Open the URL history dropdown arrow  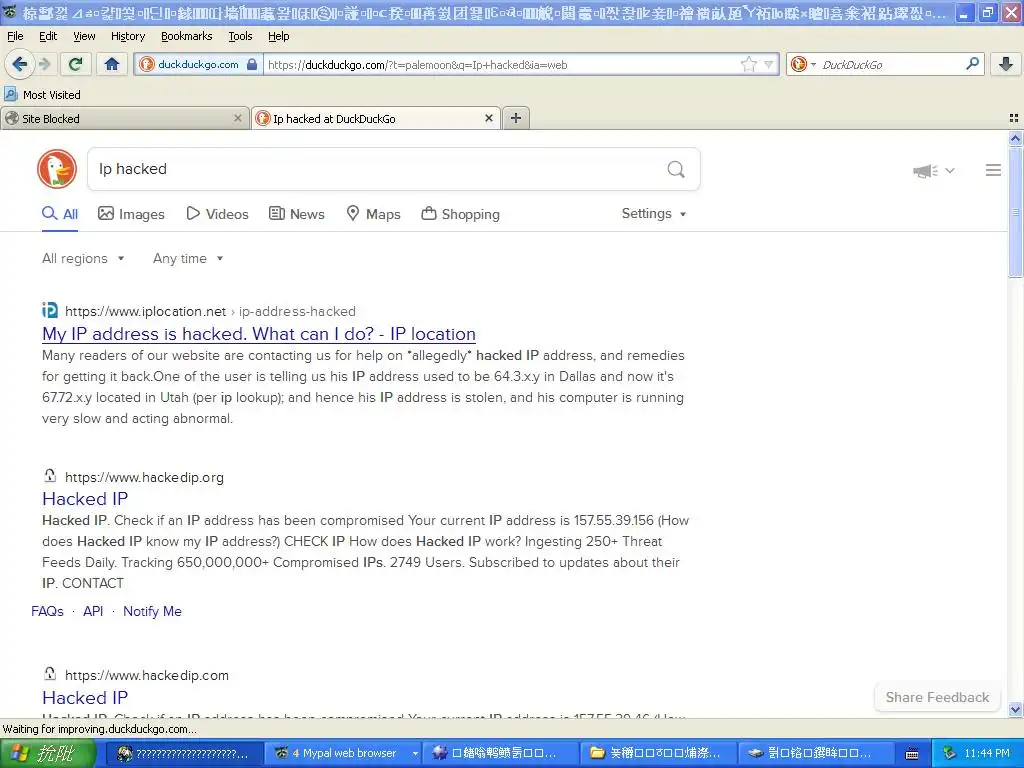(x=769, y=64)
